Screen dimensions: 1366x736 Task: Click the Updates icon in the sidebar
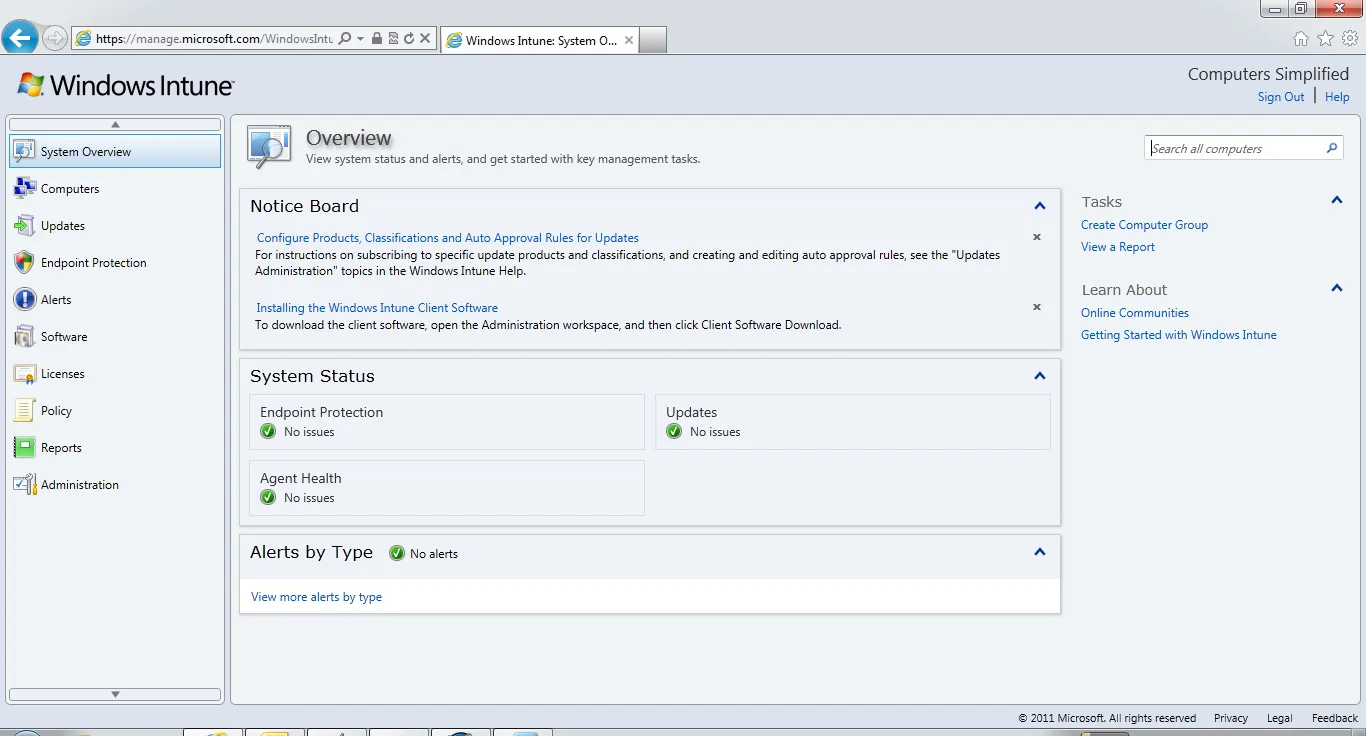tap(25, 225)
